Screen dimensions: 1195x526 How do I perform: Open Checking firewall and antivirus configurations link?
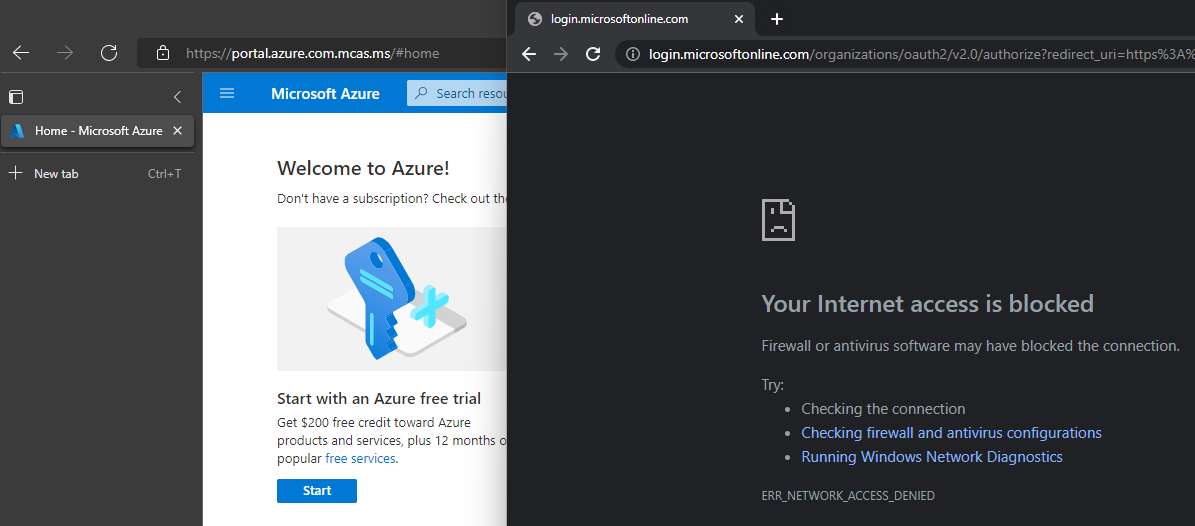click(x=951, y=433)
